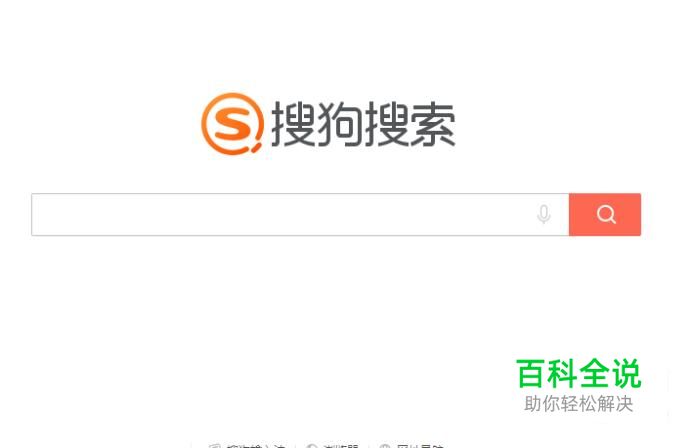This screenshot has height=448, width=692.
Task: Click the icon beside 网址导航 link
Action: tap(385, 446)
